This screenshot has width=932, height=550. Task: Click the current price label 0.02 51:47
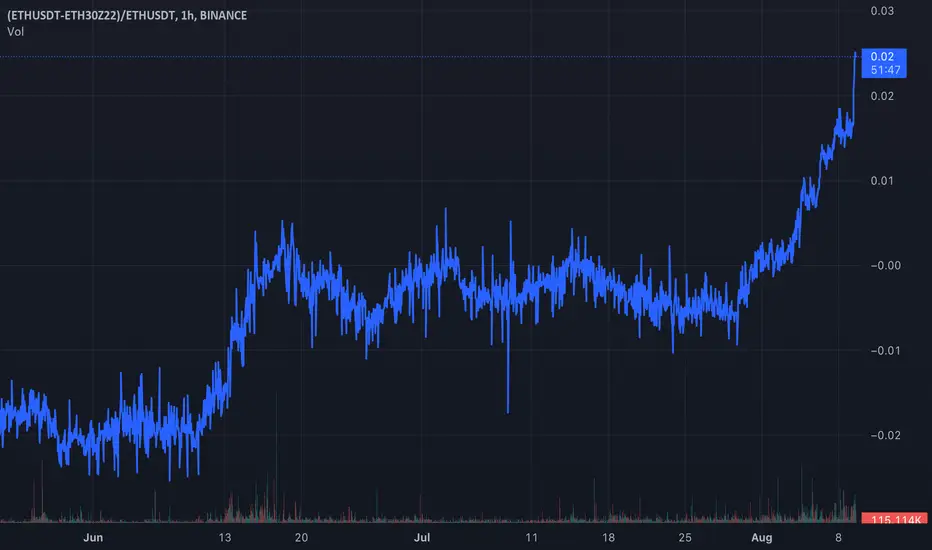tap(884, 63)
